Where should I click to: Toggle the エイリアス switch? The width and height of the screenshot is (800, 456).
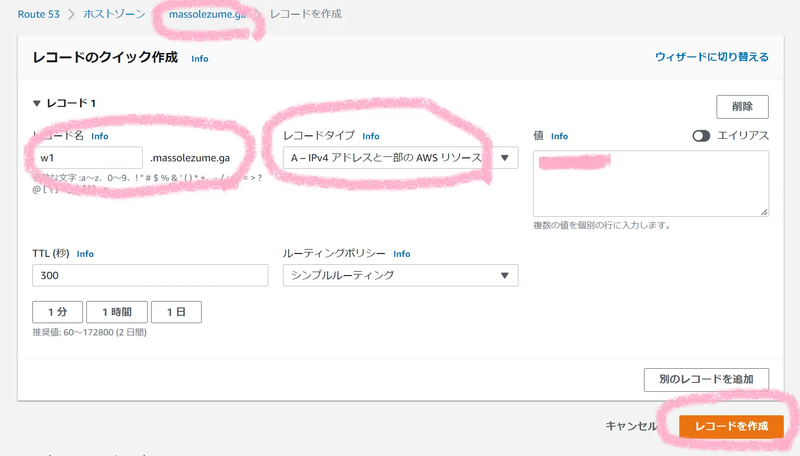(x=701, y=136)
